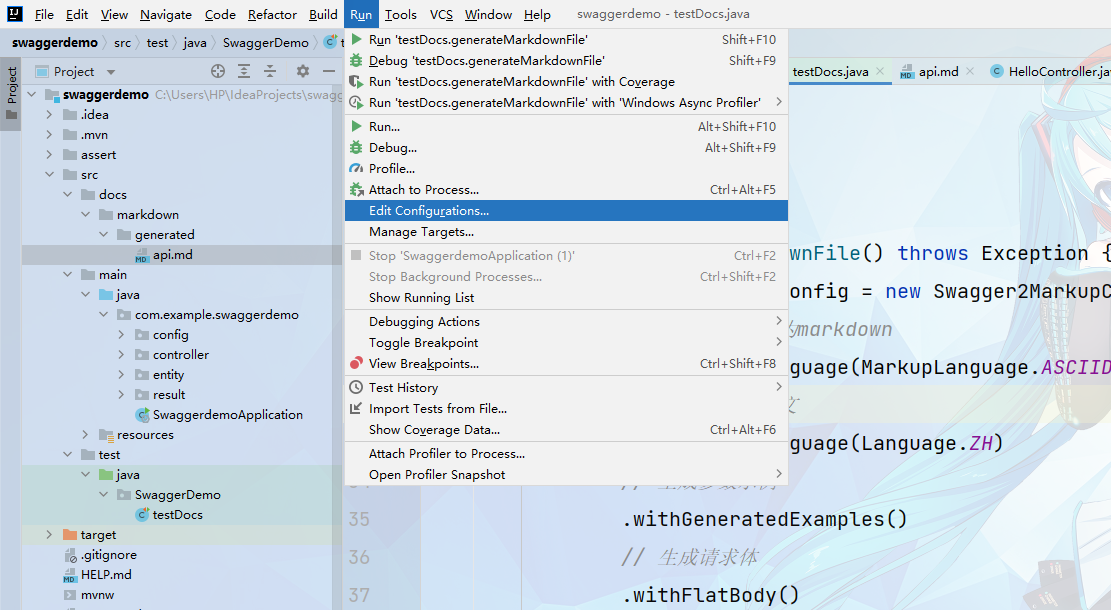Open the Build menu
The image size is (1111, 610).
[323, 14]
